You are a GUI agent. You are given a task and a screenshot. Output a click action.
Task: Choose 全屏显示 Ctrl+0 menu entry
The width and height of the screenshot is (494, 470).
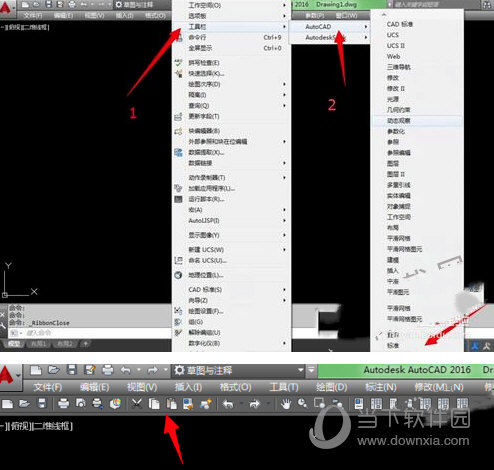point(231,48)
